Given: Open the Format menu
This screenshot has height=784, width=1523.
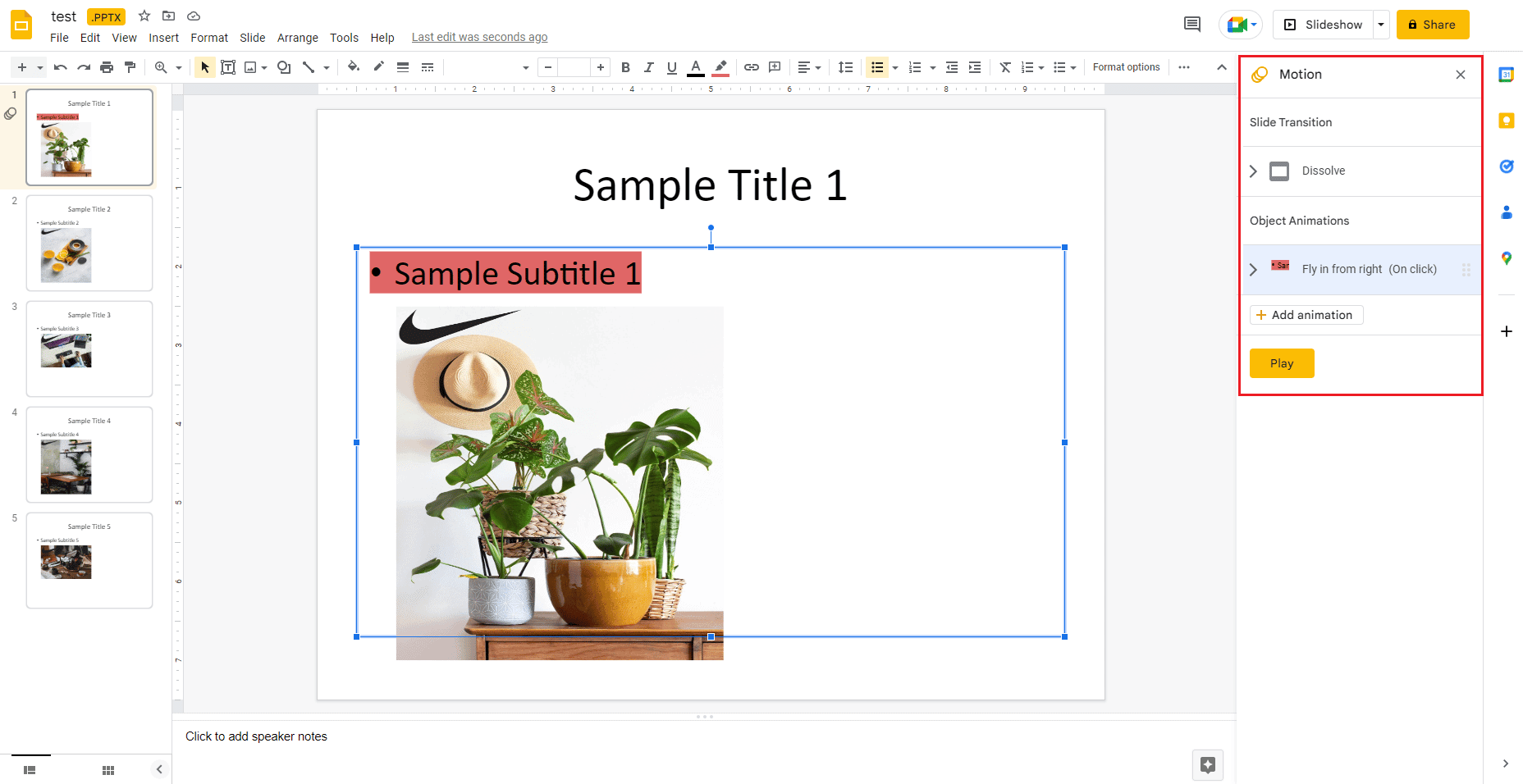Looking at the screenshot, I should coord(209,37).
